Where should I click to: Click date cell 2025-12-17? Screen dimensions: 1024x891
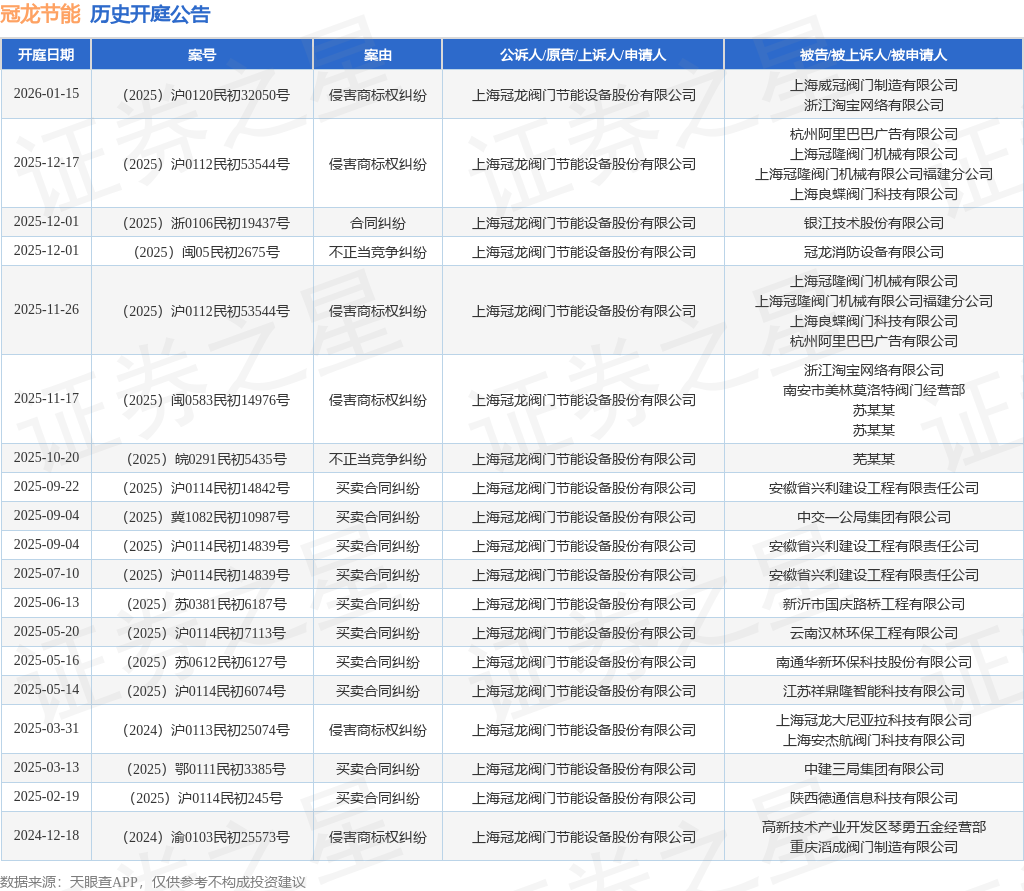46,162
